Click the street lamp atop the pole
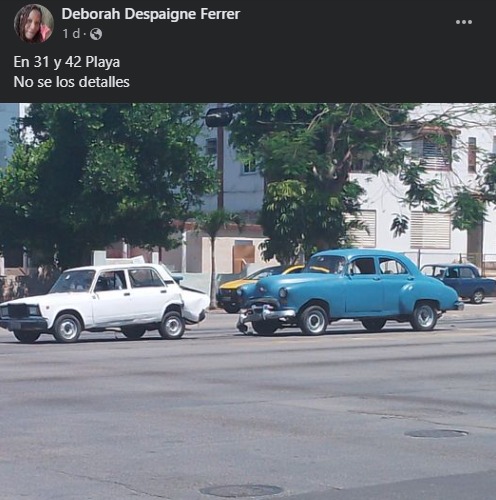 219,117
